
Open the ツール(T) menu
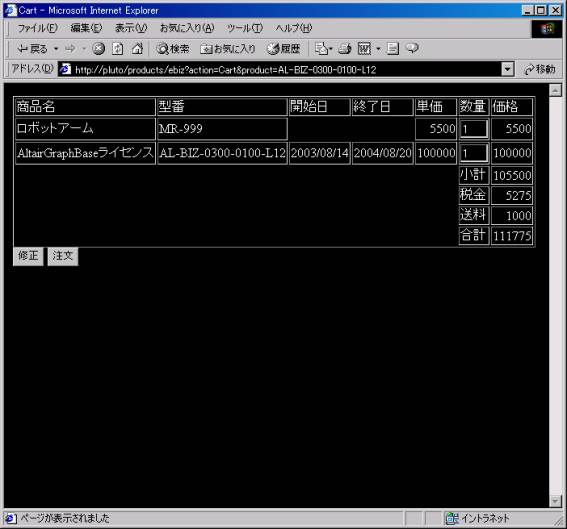[245, 28]
